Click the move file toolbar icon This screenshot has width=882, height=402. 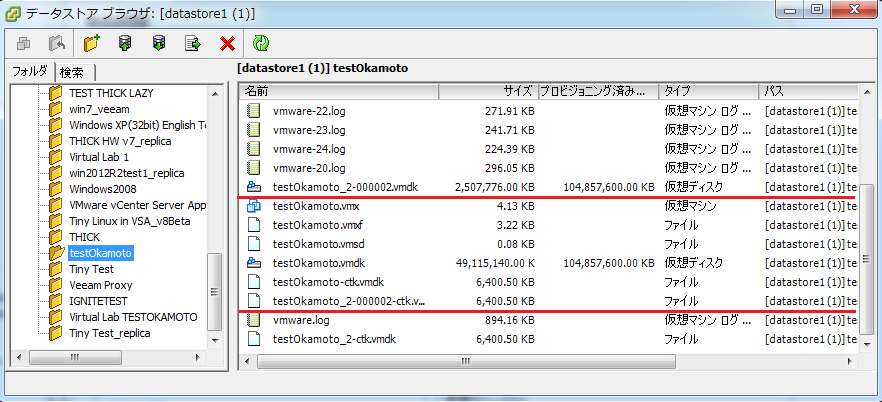click(x=193, y=43)
